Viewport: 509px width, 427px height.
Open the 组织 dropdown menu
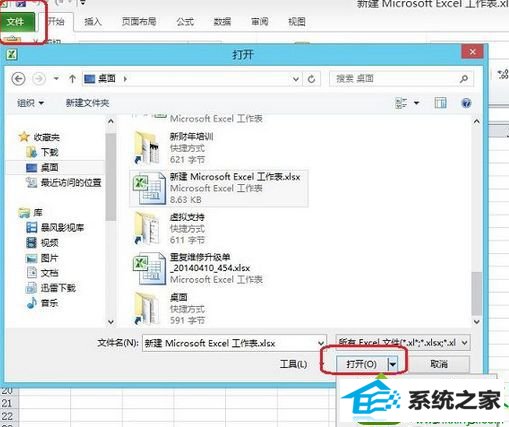pos(30,103)
